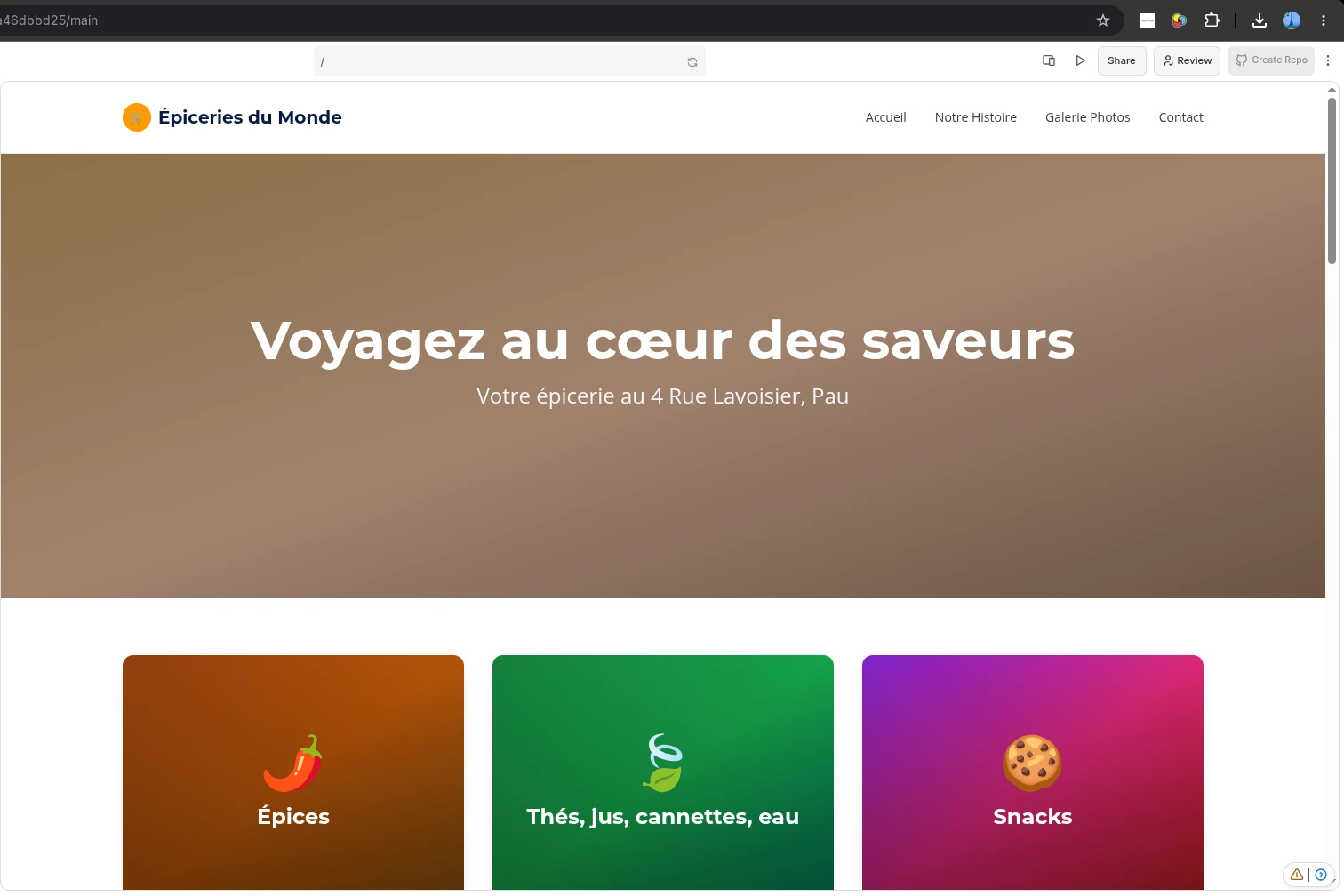Open the Contact nav link
This screenshot has height=896, width=1344.
tap(1181, 117)
